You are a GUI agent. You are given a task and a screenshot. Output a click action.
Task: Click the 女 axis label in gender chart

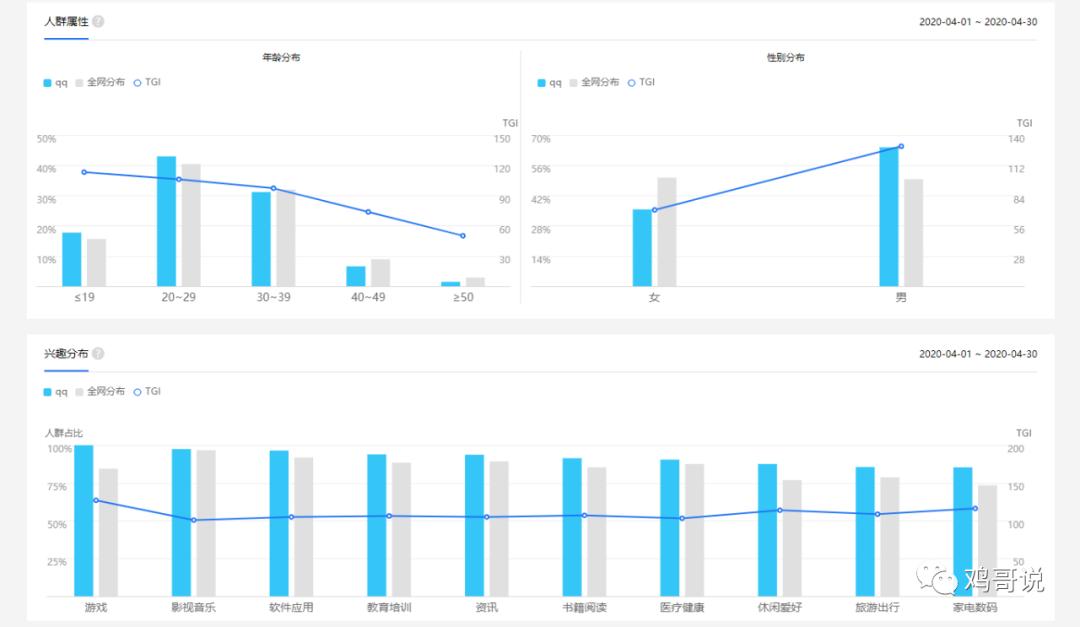(654, 297)
